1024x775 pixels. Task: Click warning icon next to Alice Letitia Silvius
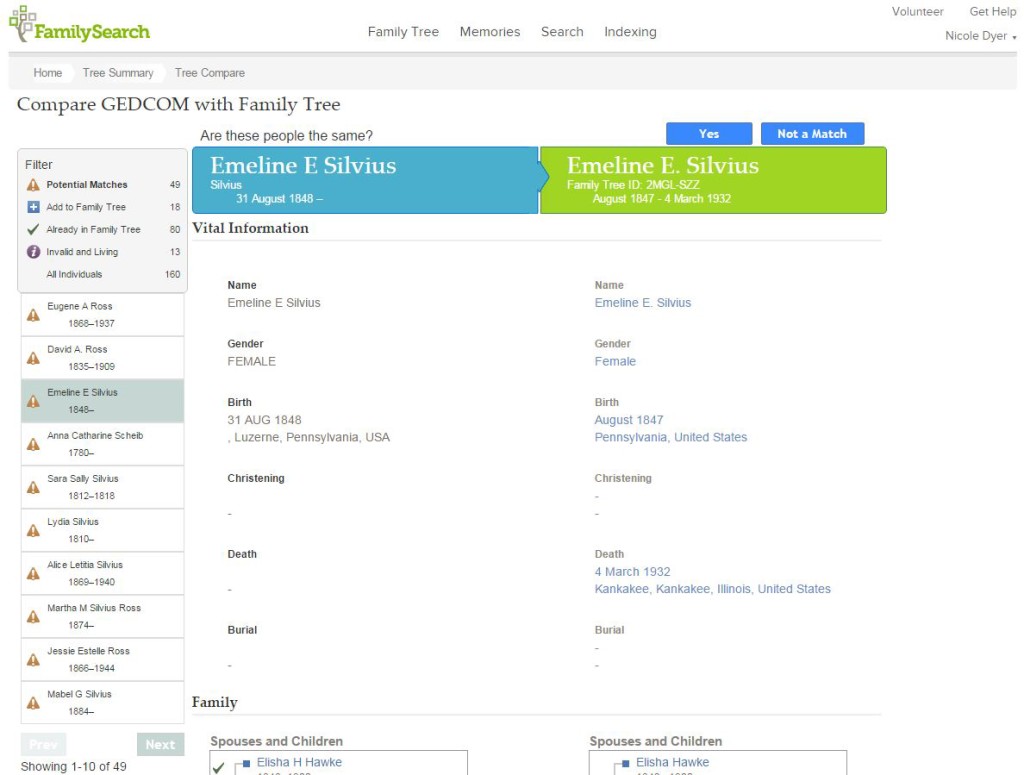pyautogui.click(x=33, y=574)
